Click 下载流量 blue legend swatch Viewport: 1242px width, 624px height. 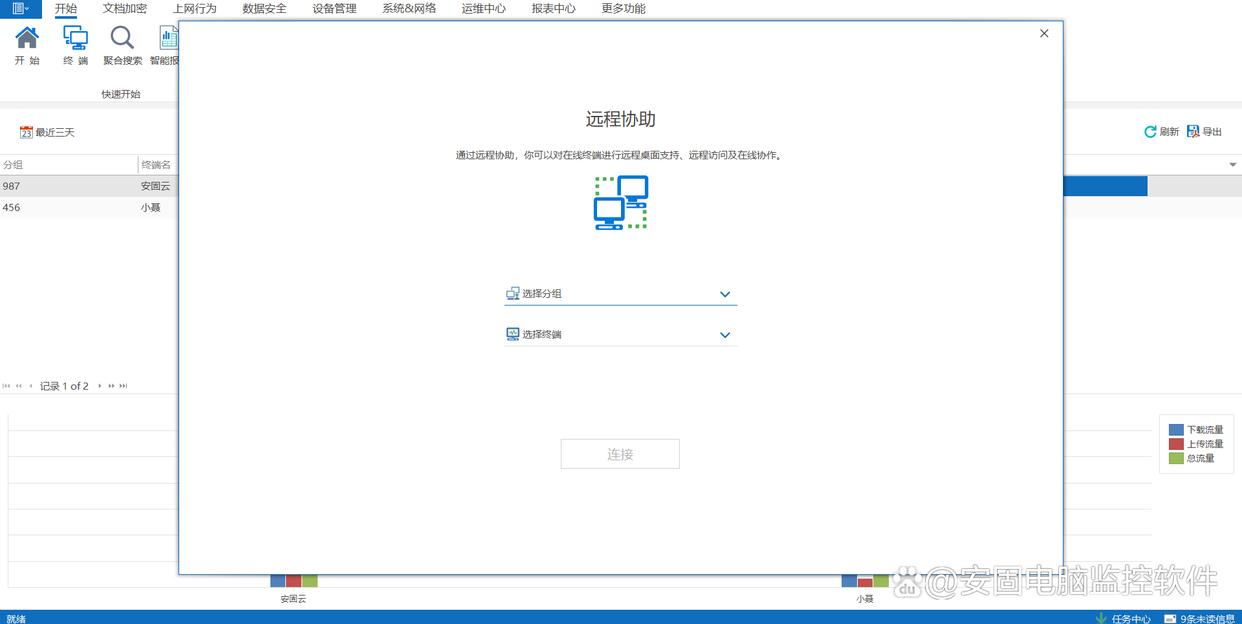(x=1176, y=430)
